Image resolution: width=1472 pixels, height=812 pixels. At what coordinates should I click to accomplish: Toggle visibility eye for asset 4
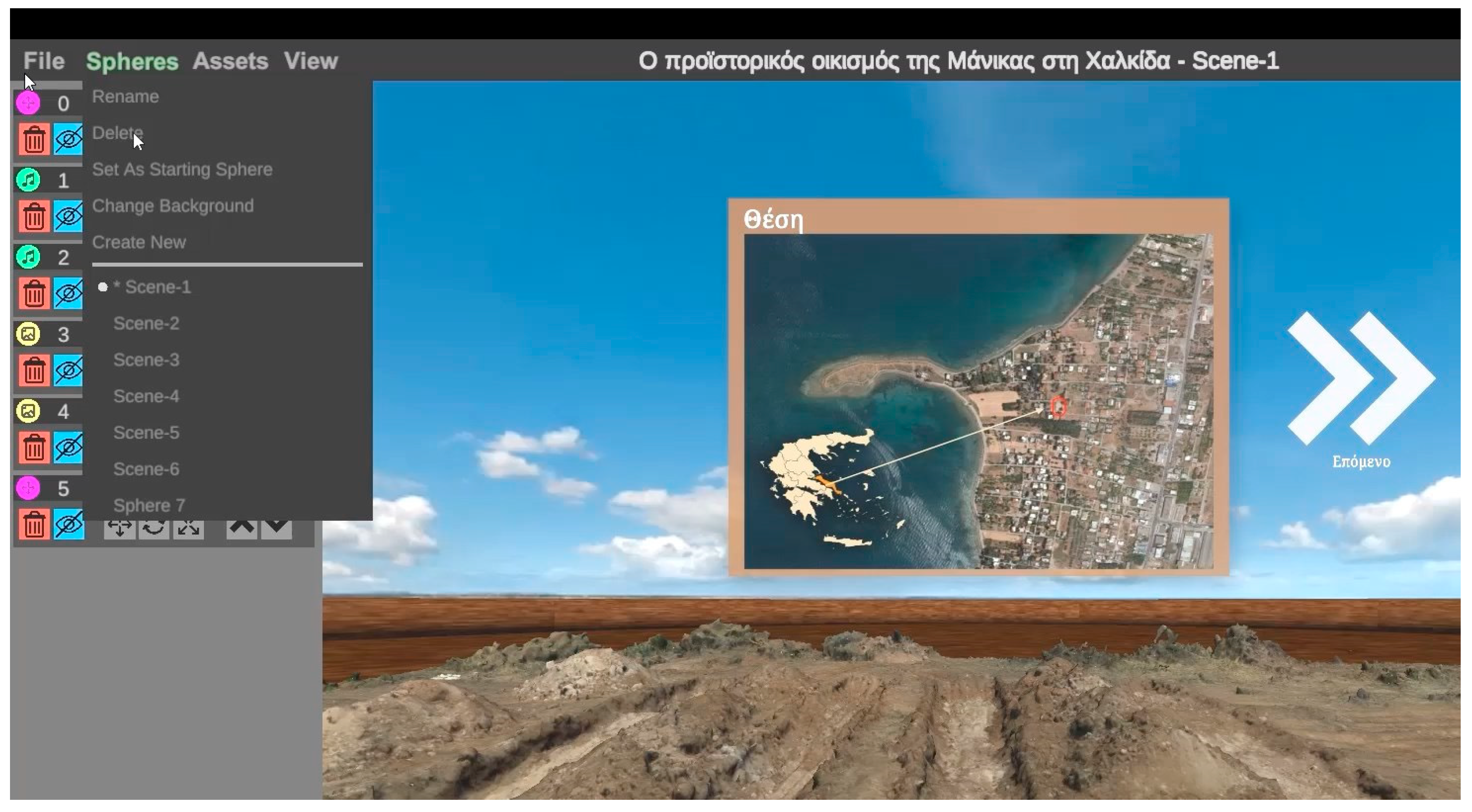coord(68,448)
